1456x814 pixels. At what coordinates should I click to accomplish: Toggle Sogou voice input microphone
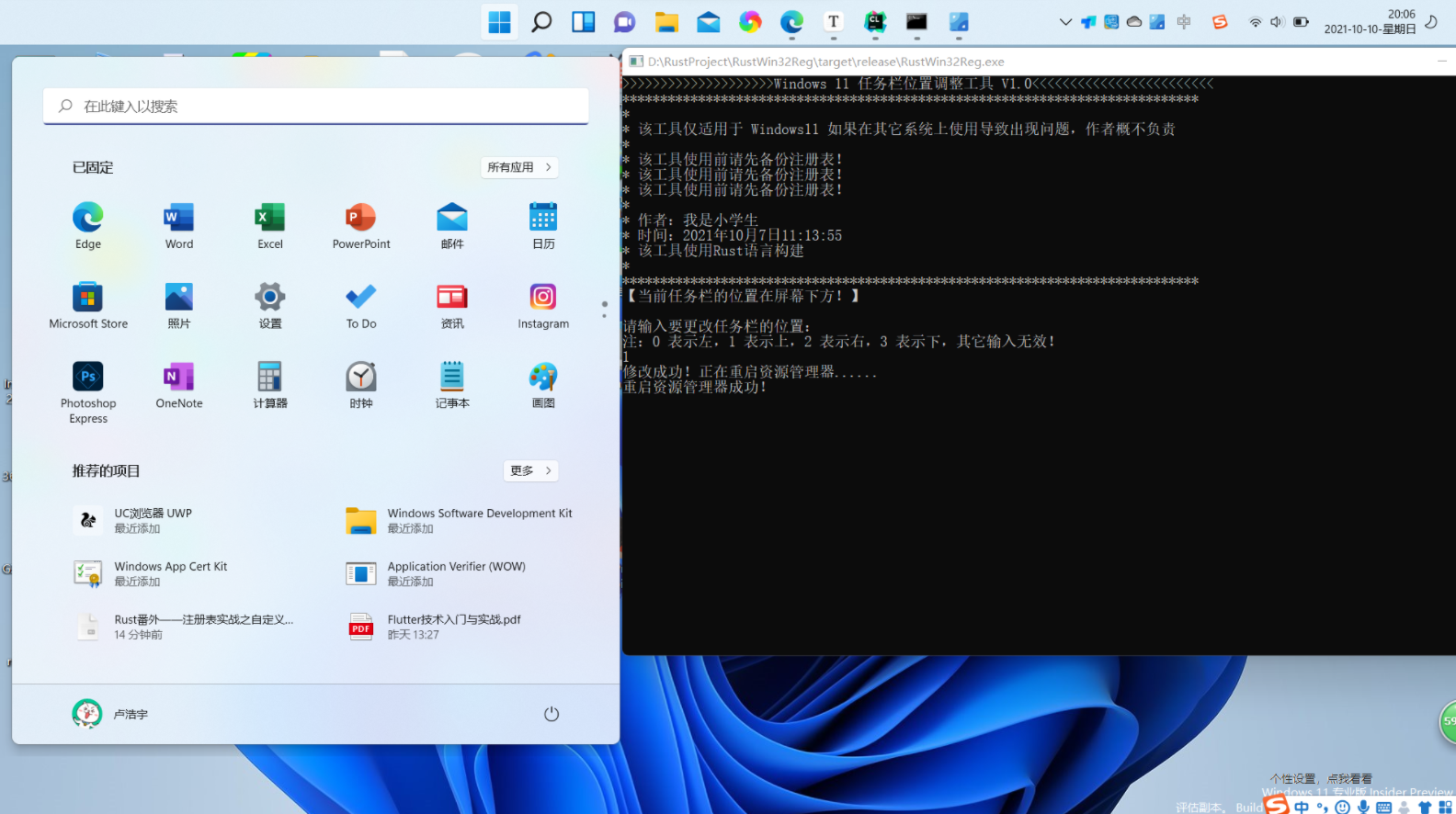click(1363, 807)
